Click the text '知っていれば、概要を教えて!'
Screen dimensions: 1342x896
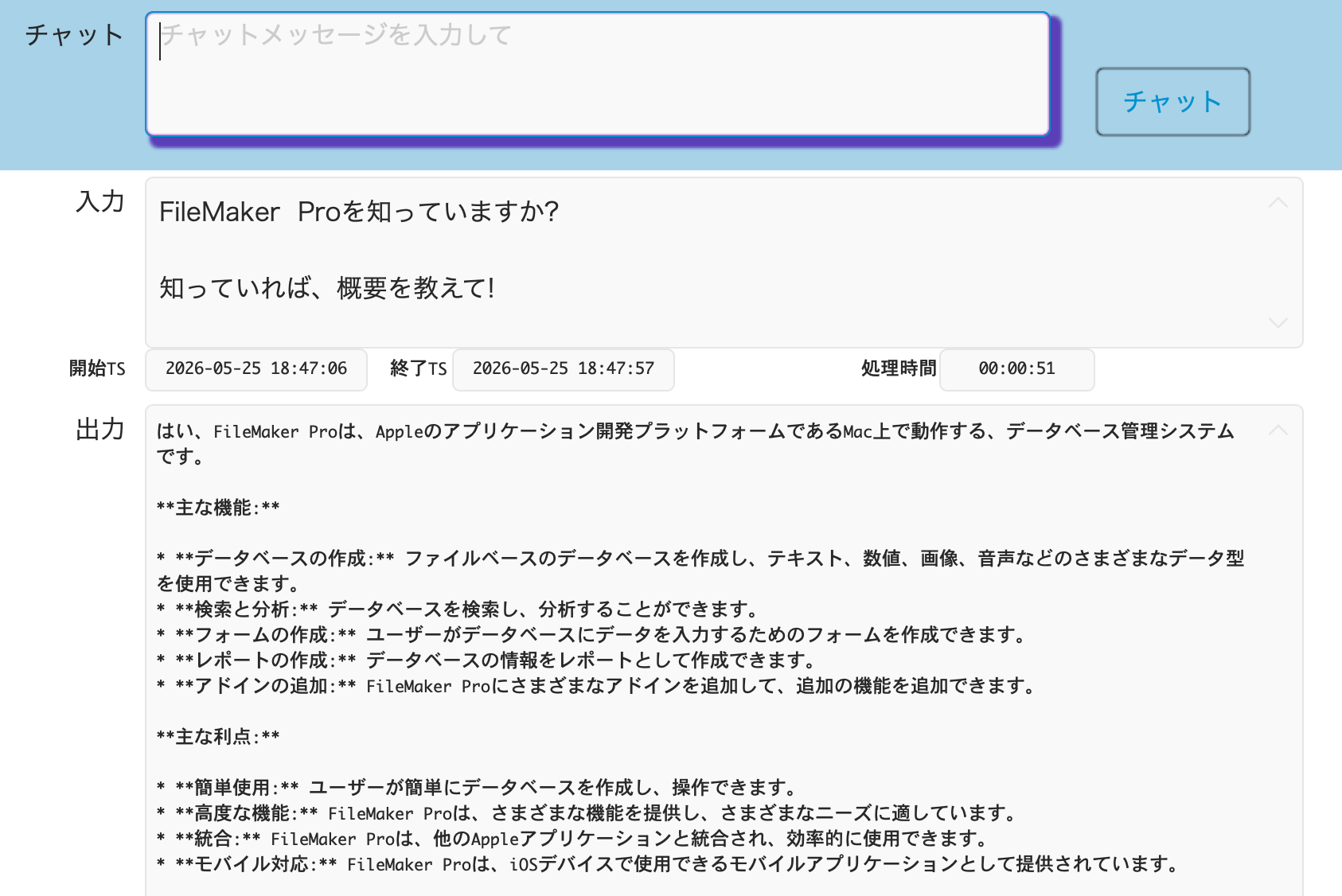[x=327, y=288]
